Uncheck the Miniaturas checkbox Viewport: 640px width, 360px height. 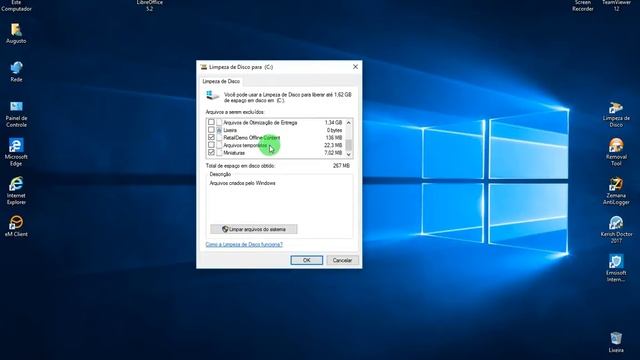pos(211,152)
